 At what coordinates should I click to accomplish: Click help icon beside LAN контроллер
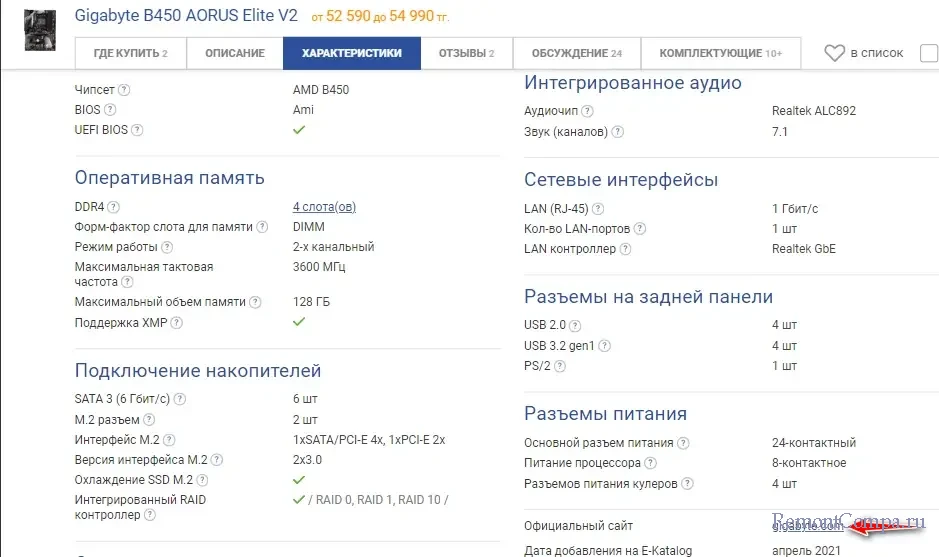pyautogui.click(x=626, y=249)
